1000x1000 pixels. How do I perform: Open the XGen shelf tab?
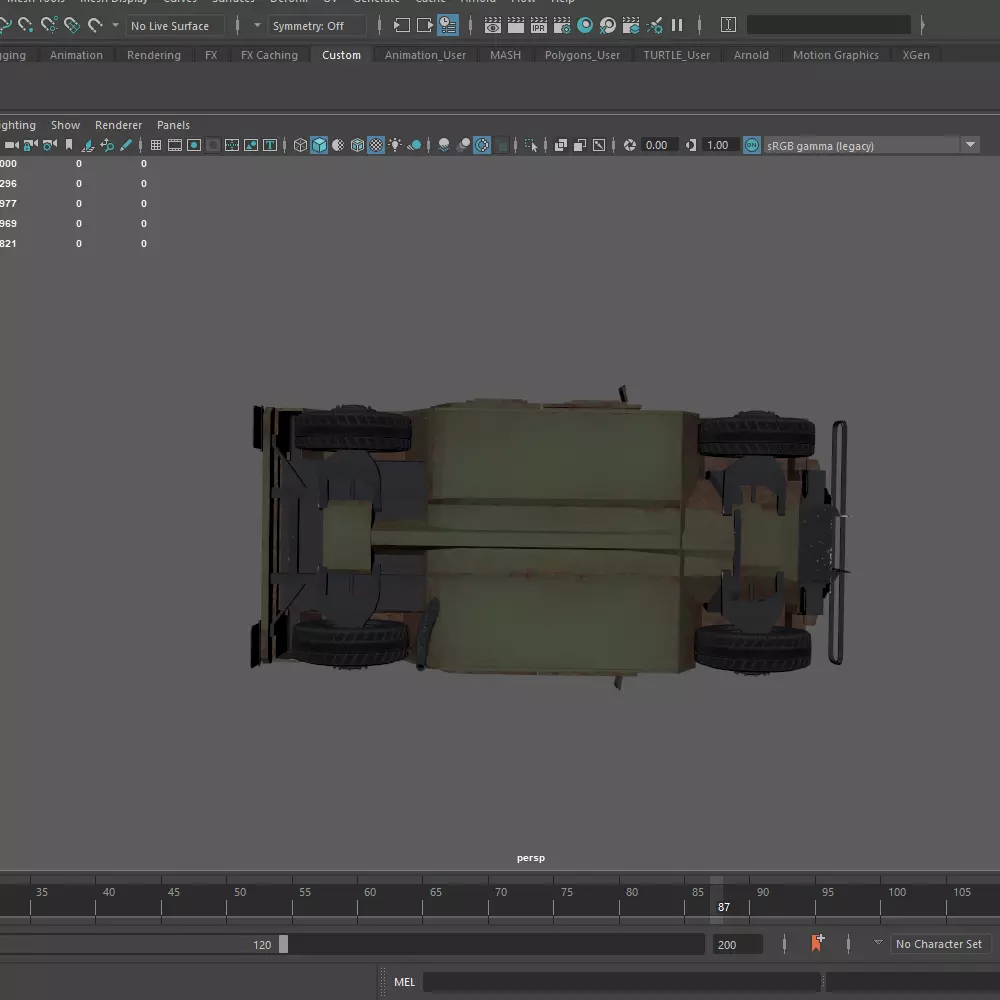pos(916,55)
